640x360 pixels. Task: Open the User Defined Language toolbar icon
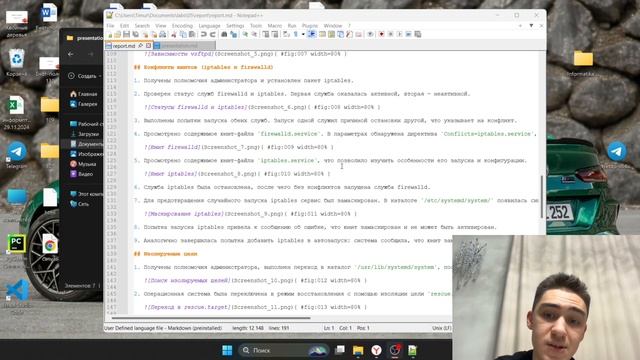(x=322, y=34)
